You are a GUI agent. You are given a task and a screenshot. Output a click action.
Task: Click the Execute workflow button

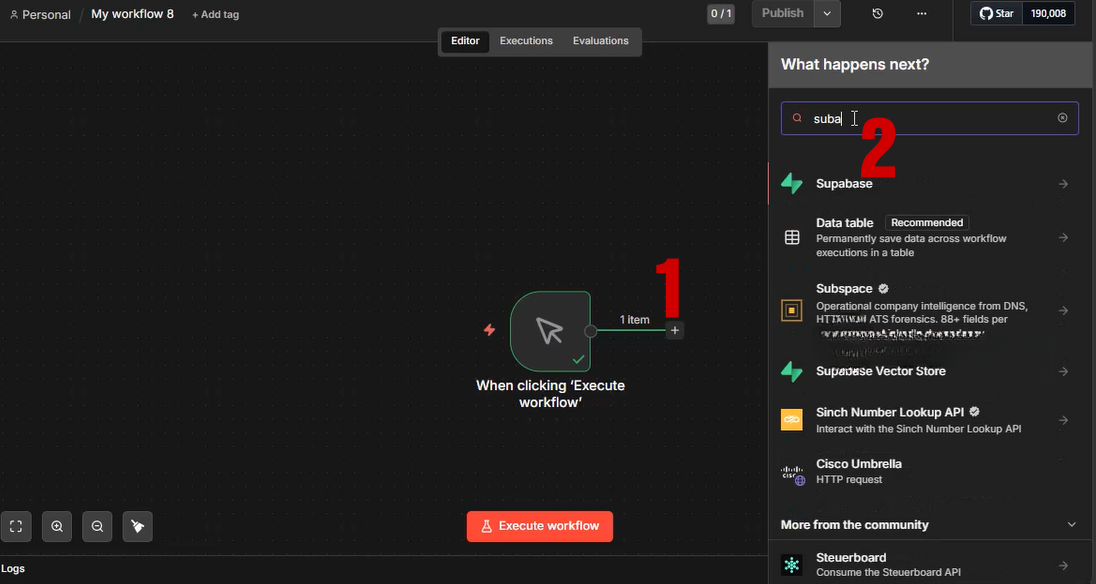point(540,526)
